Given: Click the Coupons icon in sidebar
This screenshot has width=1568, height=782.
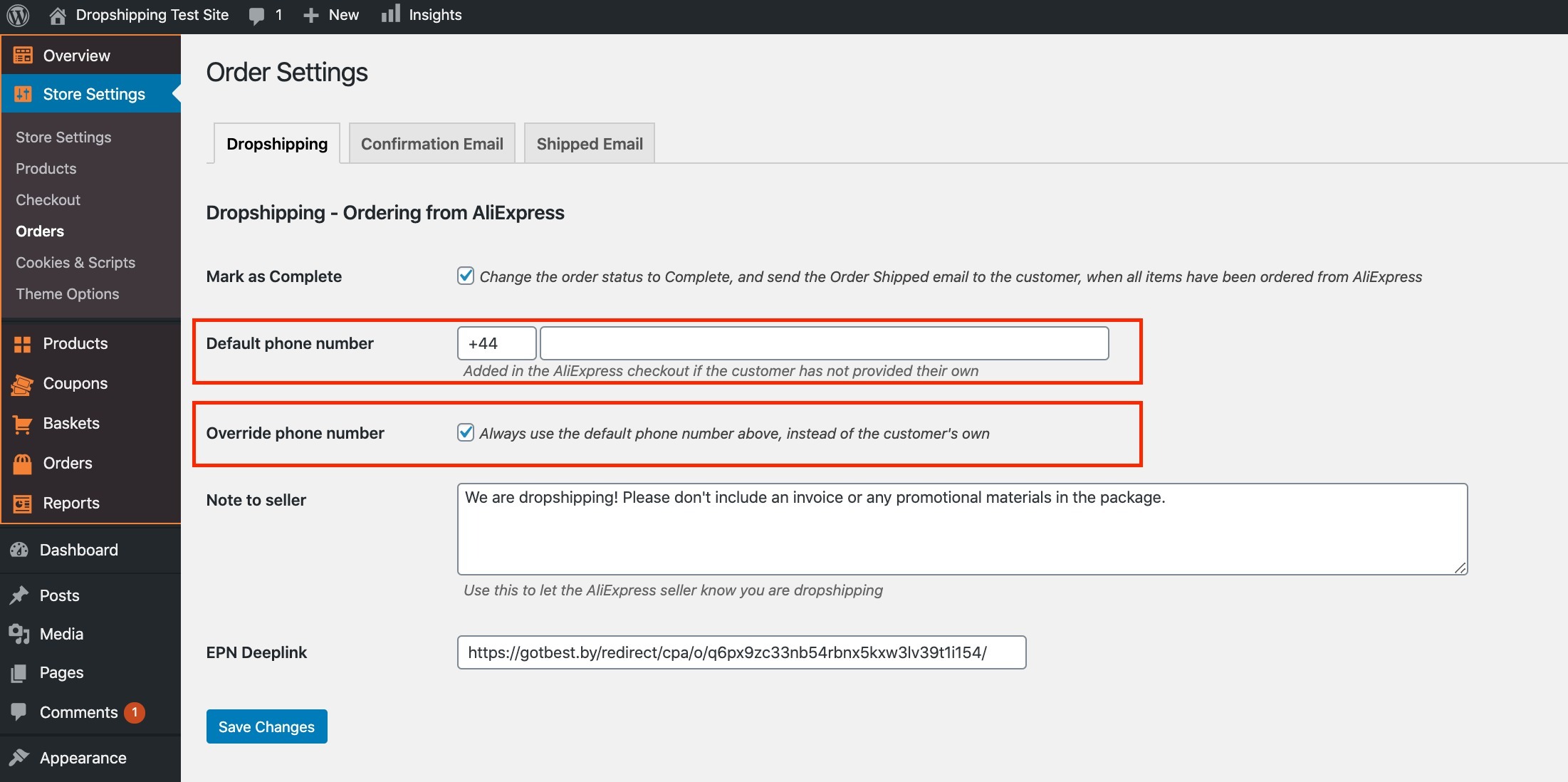Looking at the screenshot, I should [22, 384].
